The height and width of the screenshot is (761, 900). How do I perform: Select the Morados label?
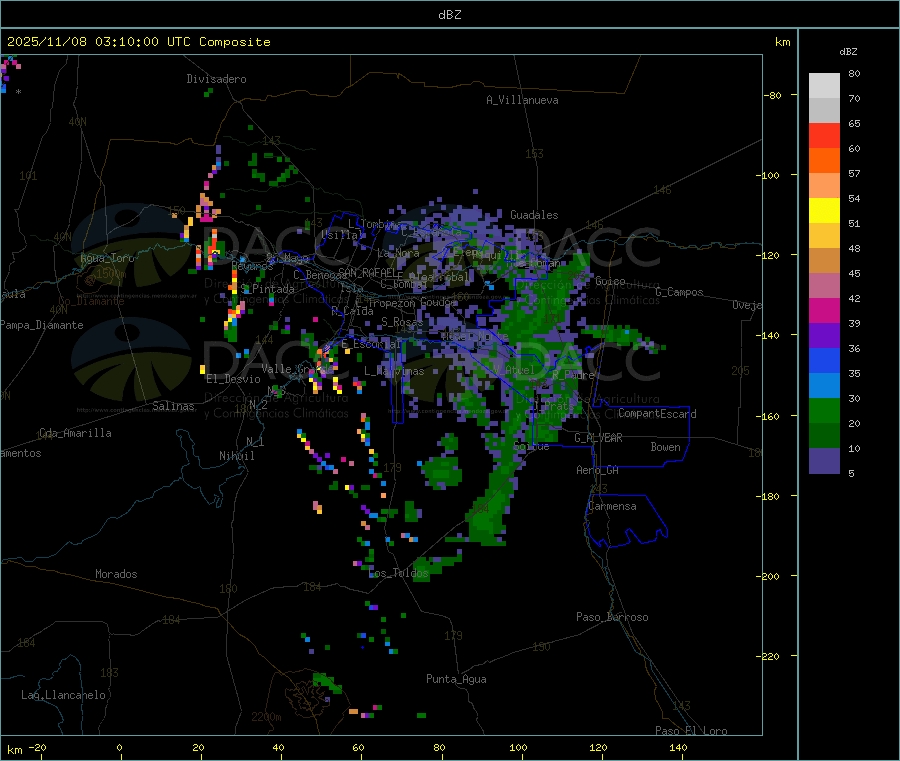coord(116,574)
